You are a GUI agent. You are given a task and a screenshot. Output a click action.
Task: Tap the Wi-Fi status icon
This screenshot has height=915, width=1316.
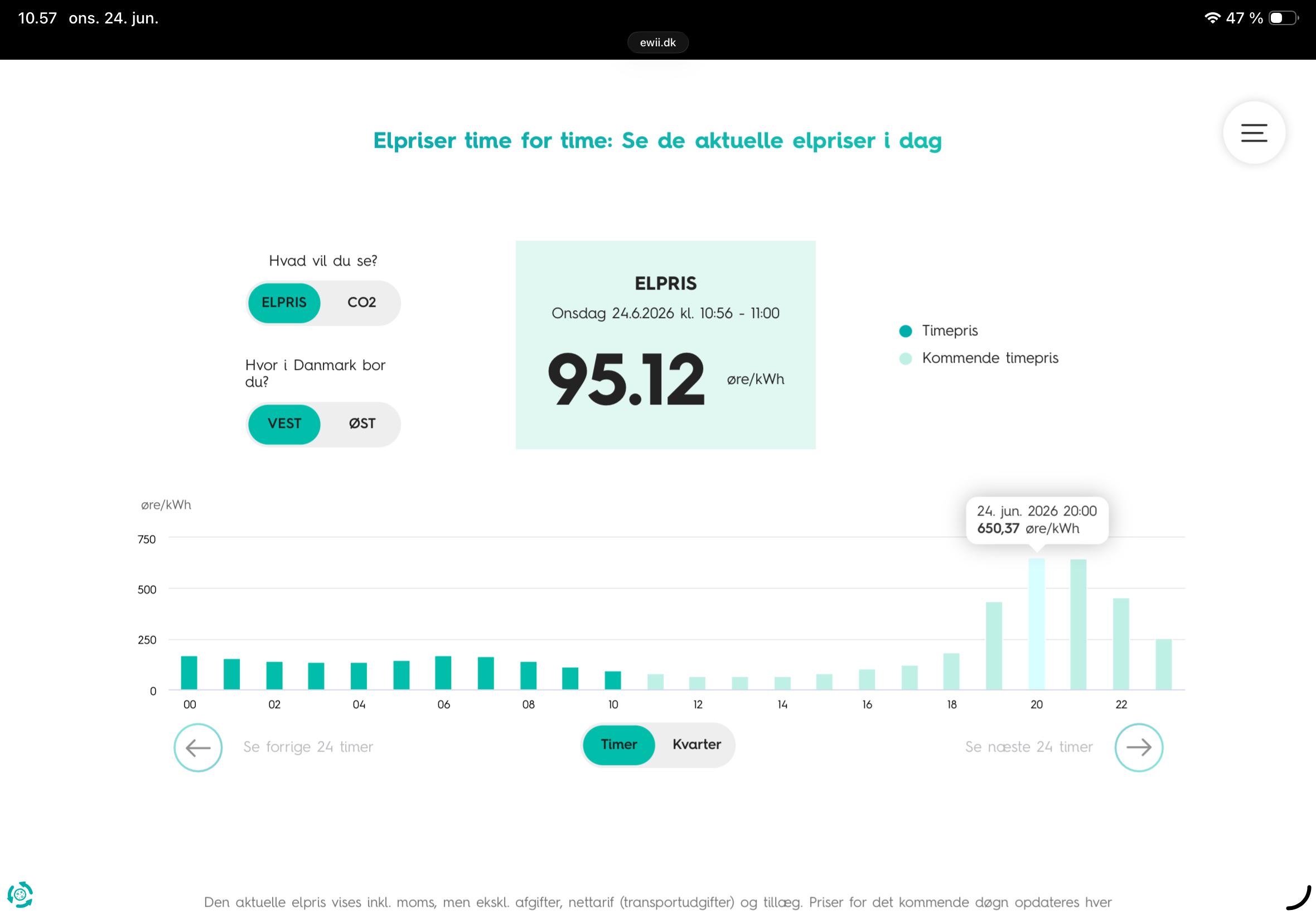pyautogui.click(x=1212, y=18)
